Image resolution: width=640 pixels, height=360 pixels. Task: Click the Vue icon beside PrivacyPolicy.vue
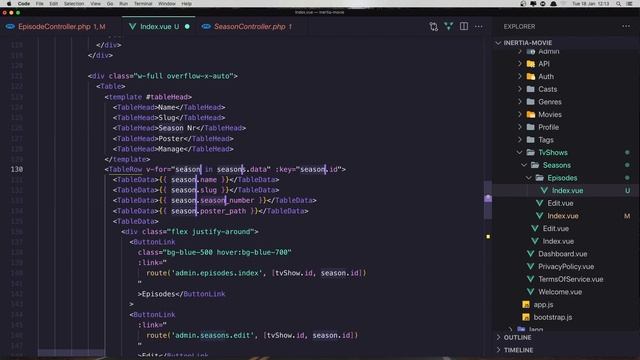point(530,266)
